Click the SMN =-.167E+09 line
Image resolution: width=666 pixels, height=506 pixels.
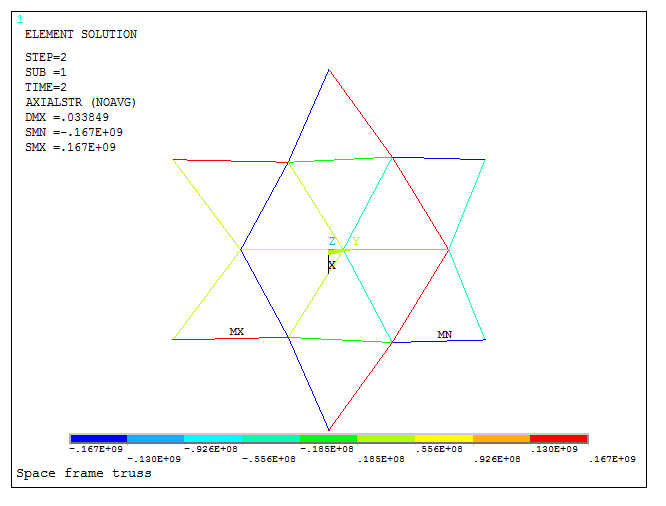tap(73, 132)
